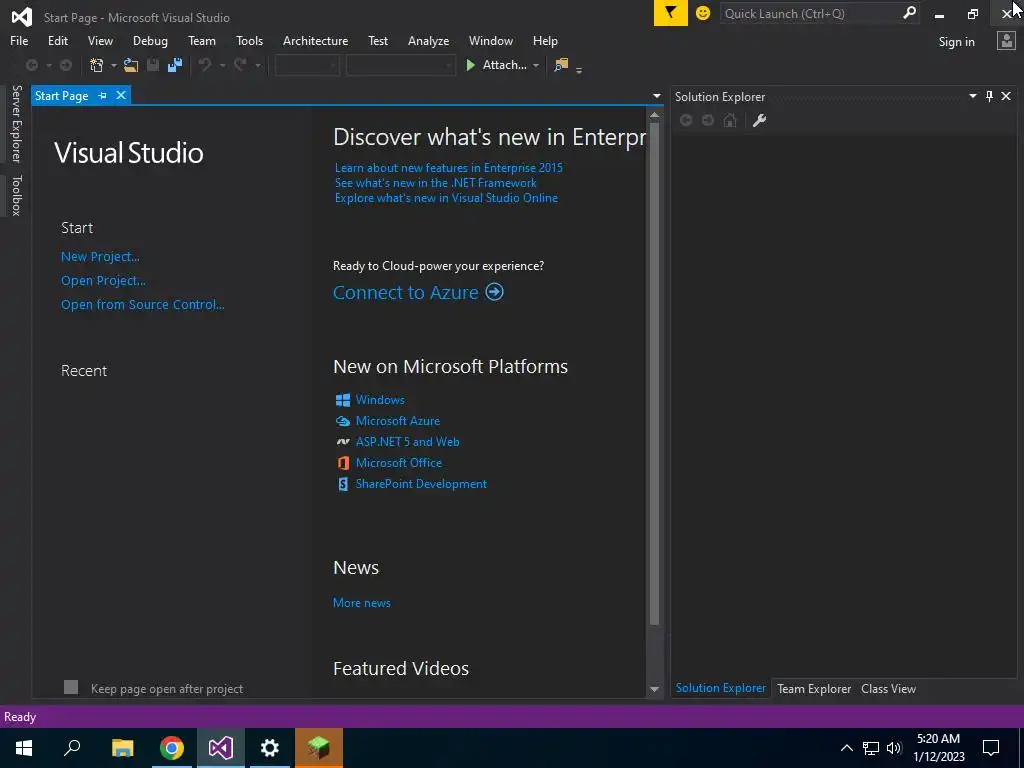Close the Solution Explorer panel
This screenshot has width=1024, height=768.
point(1006,96)
